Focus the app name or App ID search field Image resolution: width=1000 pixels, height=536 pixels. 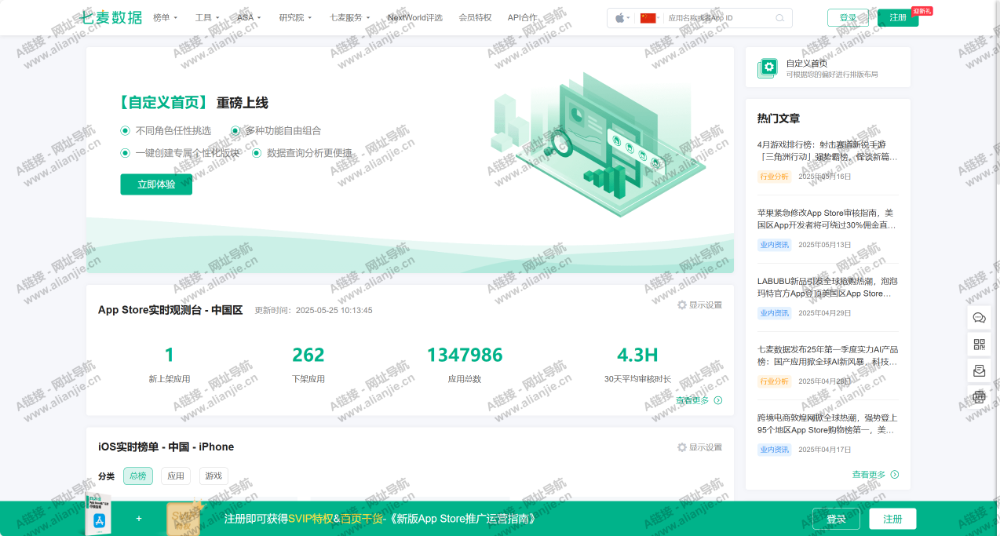click(719, 18)
